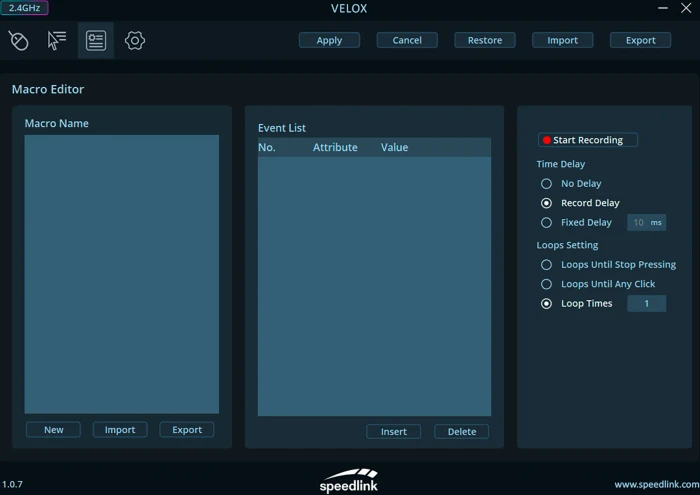Minimize the VELOX window
Screen dimensions: 700x495
click(x=663, y=8)
